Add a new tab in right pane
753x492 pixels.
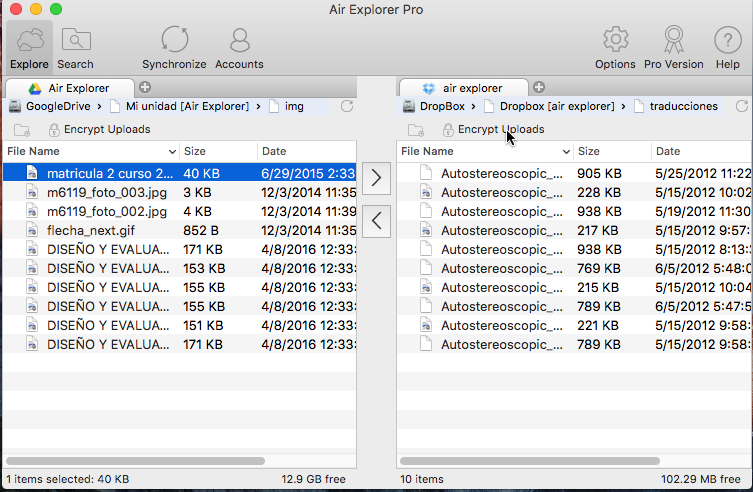pyautogui.click(x=540, y=88)
